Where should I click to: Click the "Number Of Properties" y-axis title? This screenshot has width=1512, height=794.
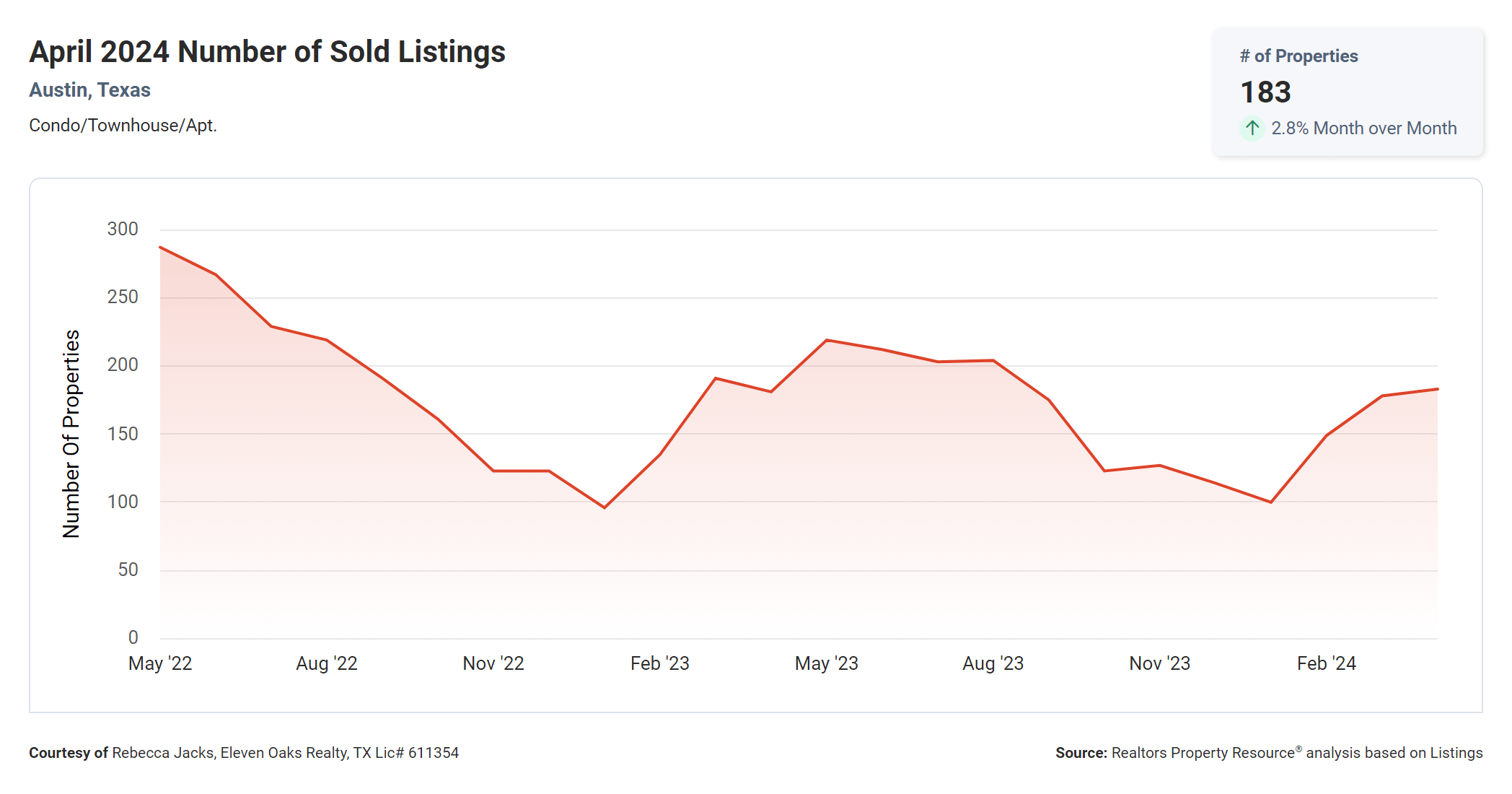point(71,434)
